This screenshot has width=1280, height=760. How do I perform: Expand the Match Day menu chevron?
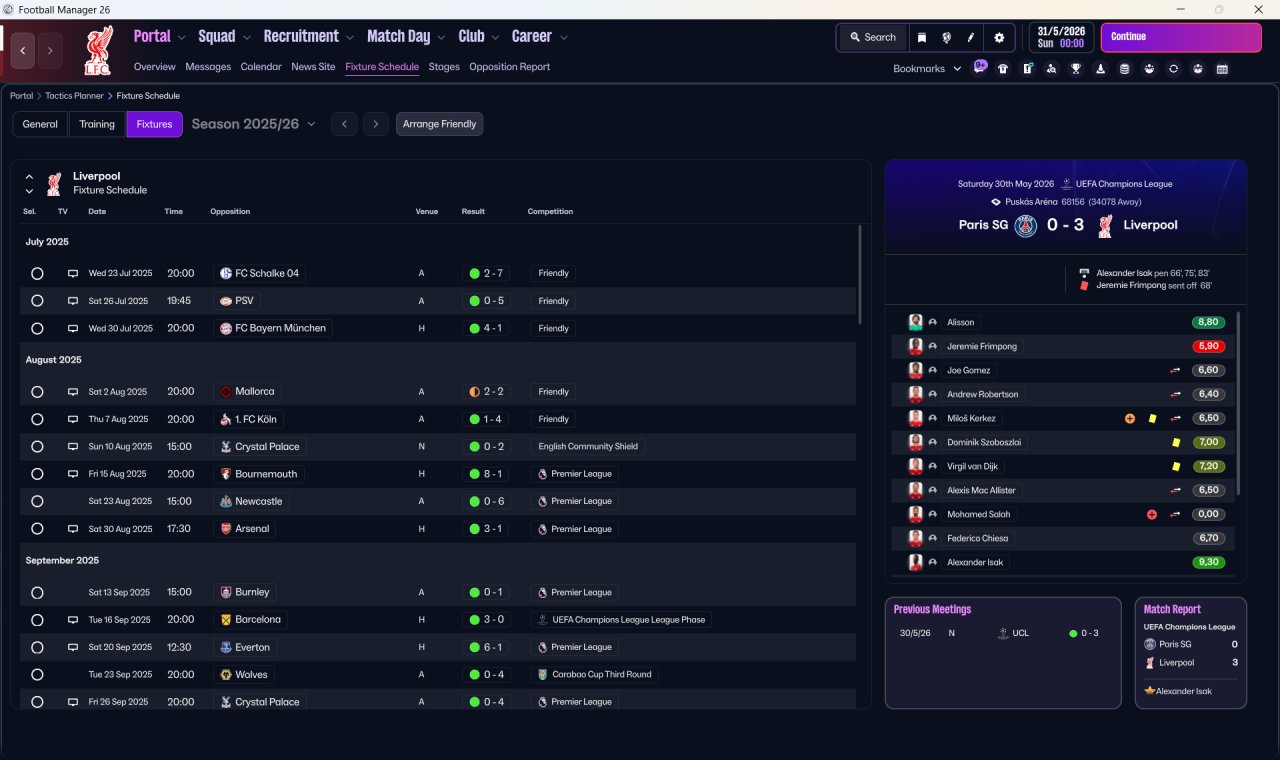(x=441, y=38)
